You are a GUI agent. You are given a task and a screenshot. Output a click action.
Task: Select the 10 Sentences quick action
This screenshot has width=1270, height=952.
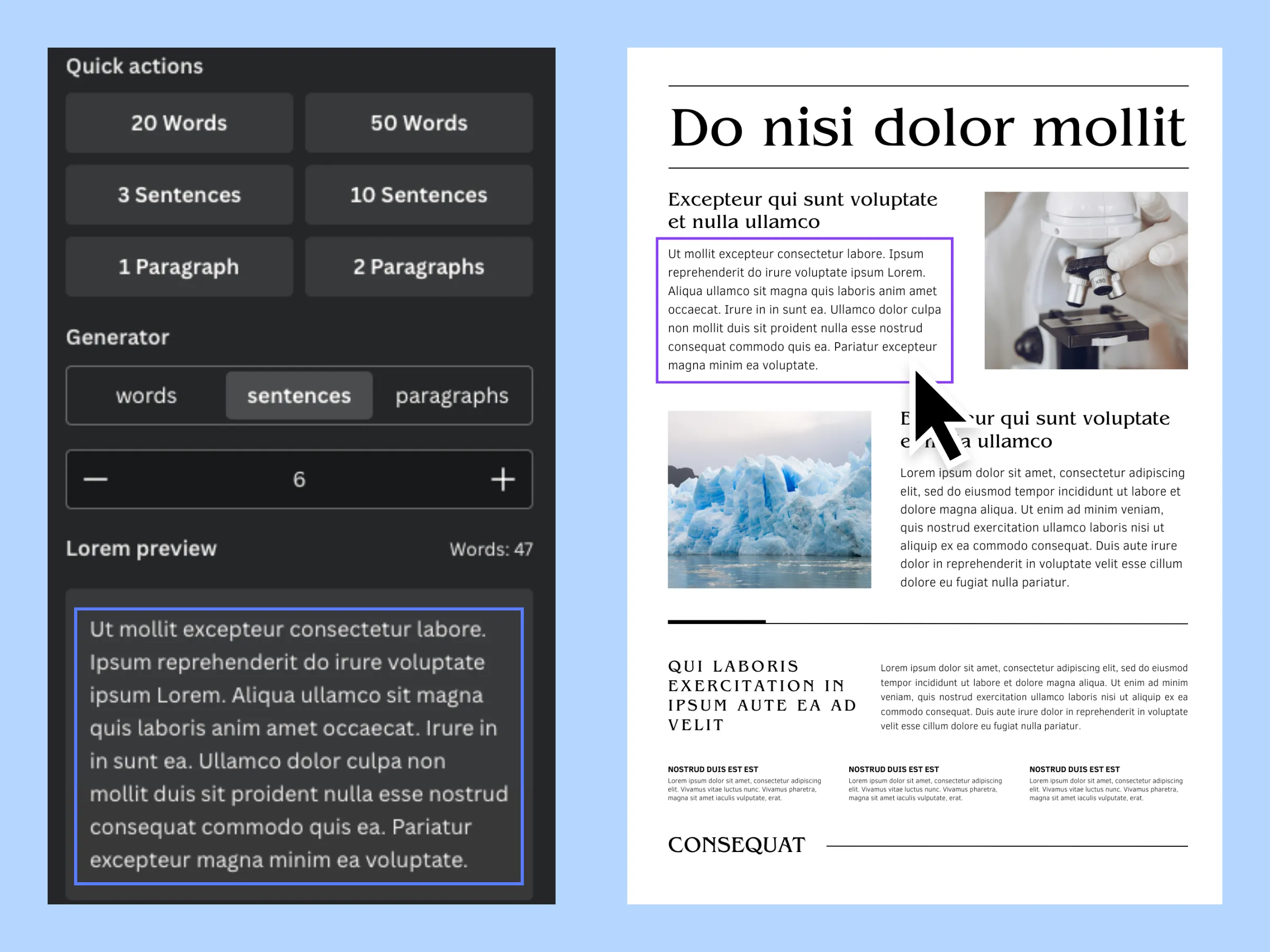tap(419, 195)
